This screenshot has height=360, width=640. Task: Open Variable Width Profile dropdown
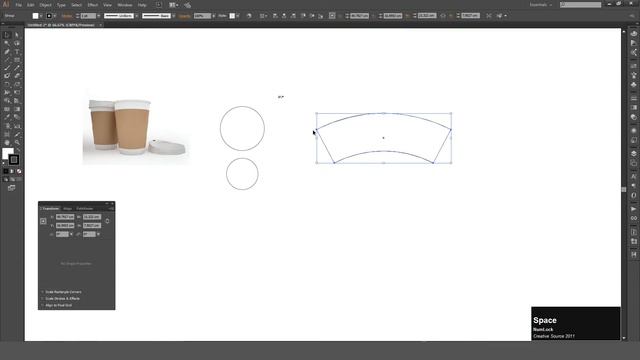[x=136, y=16]
